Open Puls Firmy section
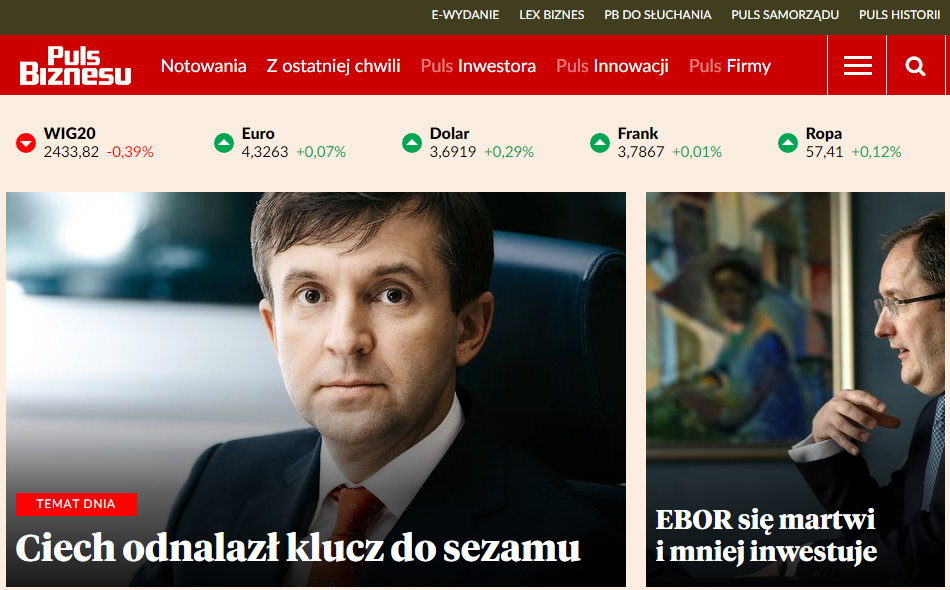 coord(729,66)
